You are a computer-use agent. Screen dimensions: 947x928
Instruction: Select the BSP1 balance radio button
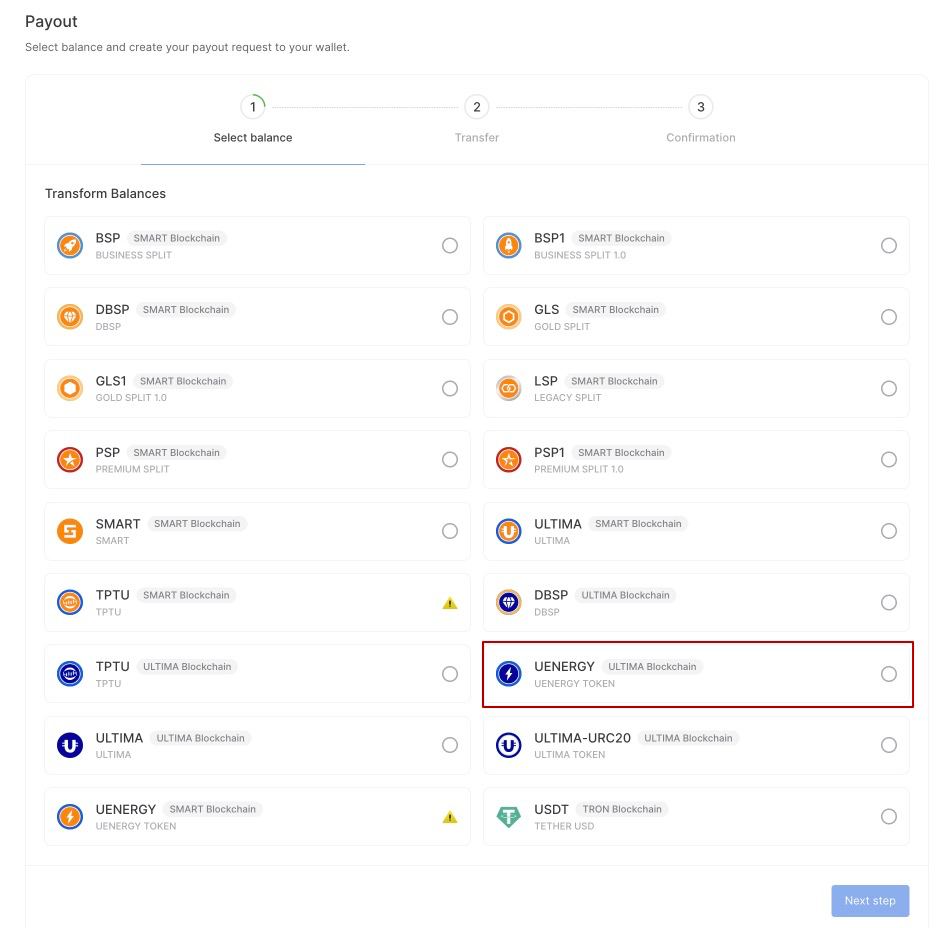889,246
